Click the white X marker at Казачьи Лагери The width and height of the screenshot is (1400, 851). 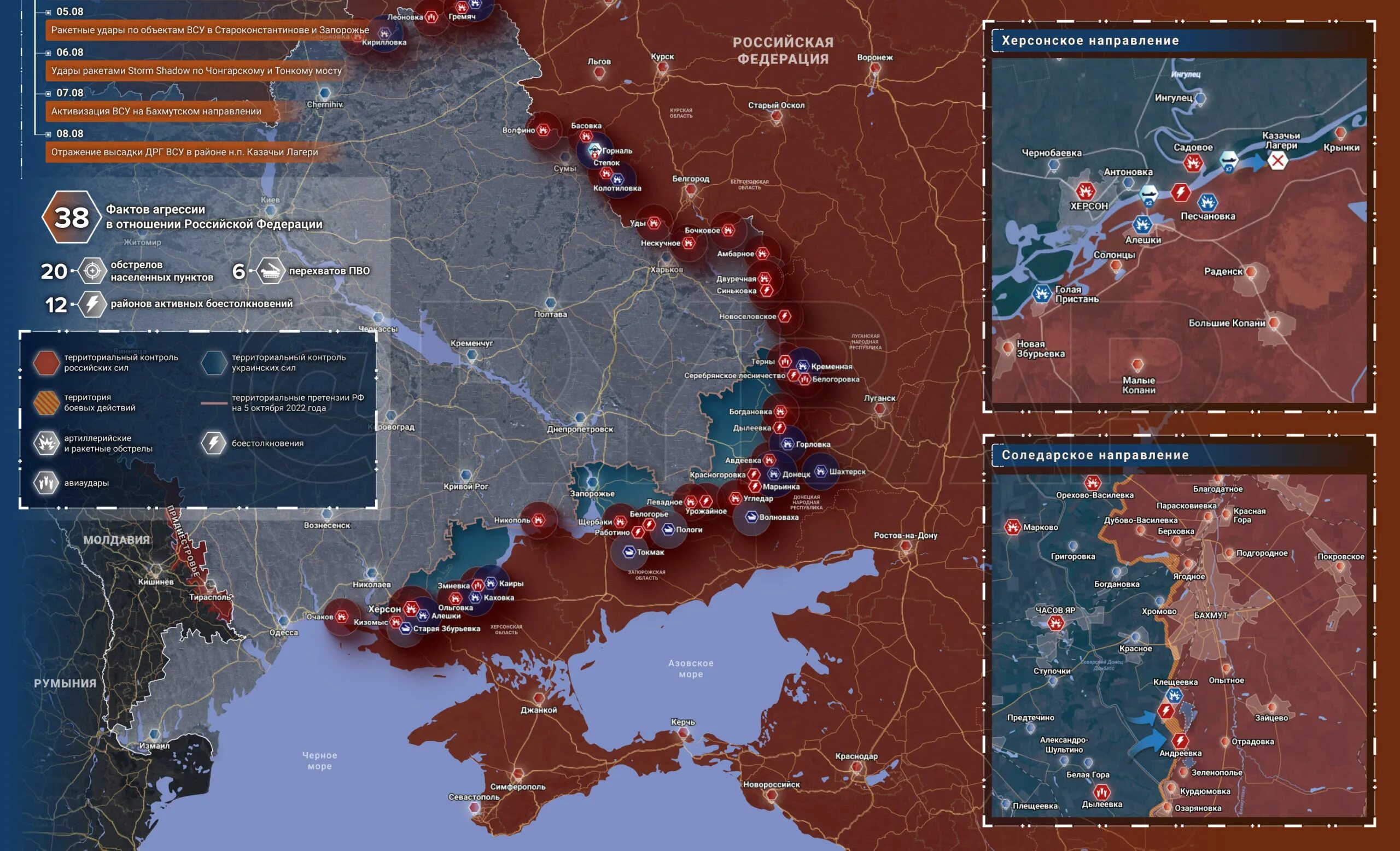coord(1278,161)
